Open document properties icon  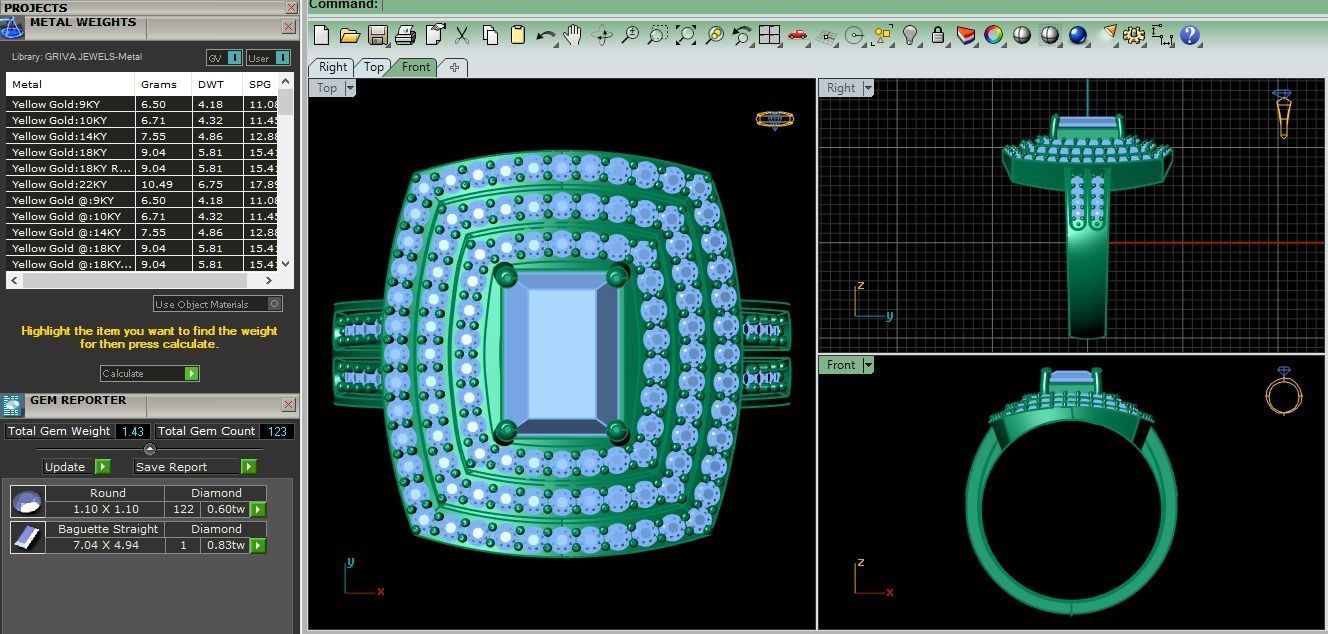pos(434,36)
